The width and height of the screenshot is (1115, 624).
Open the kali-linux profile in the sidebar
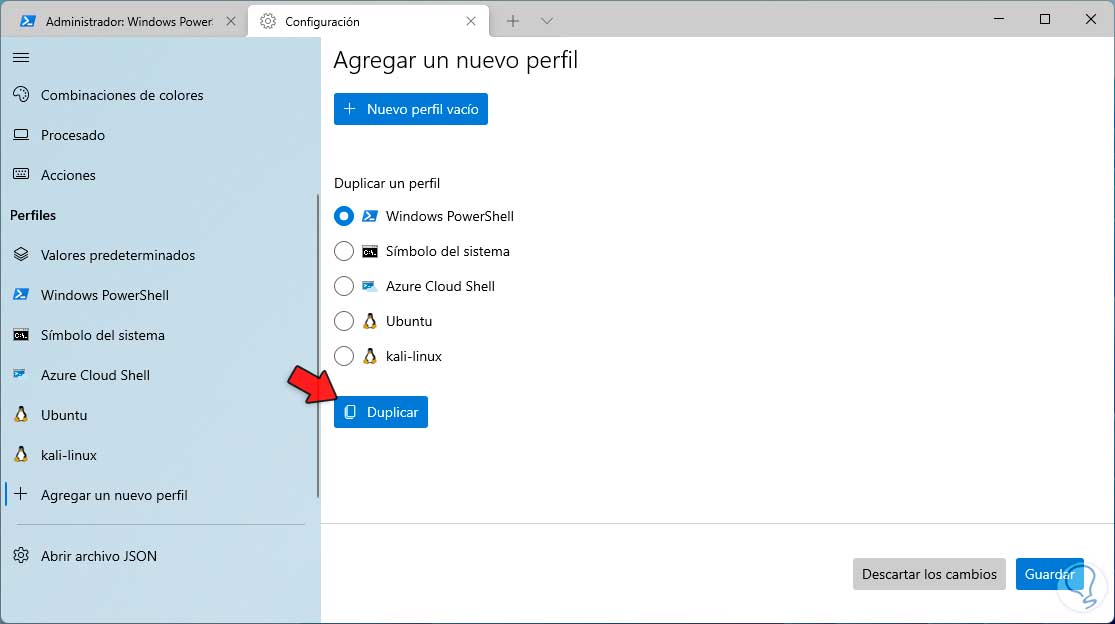pos(160,455)
